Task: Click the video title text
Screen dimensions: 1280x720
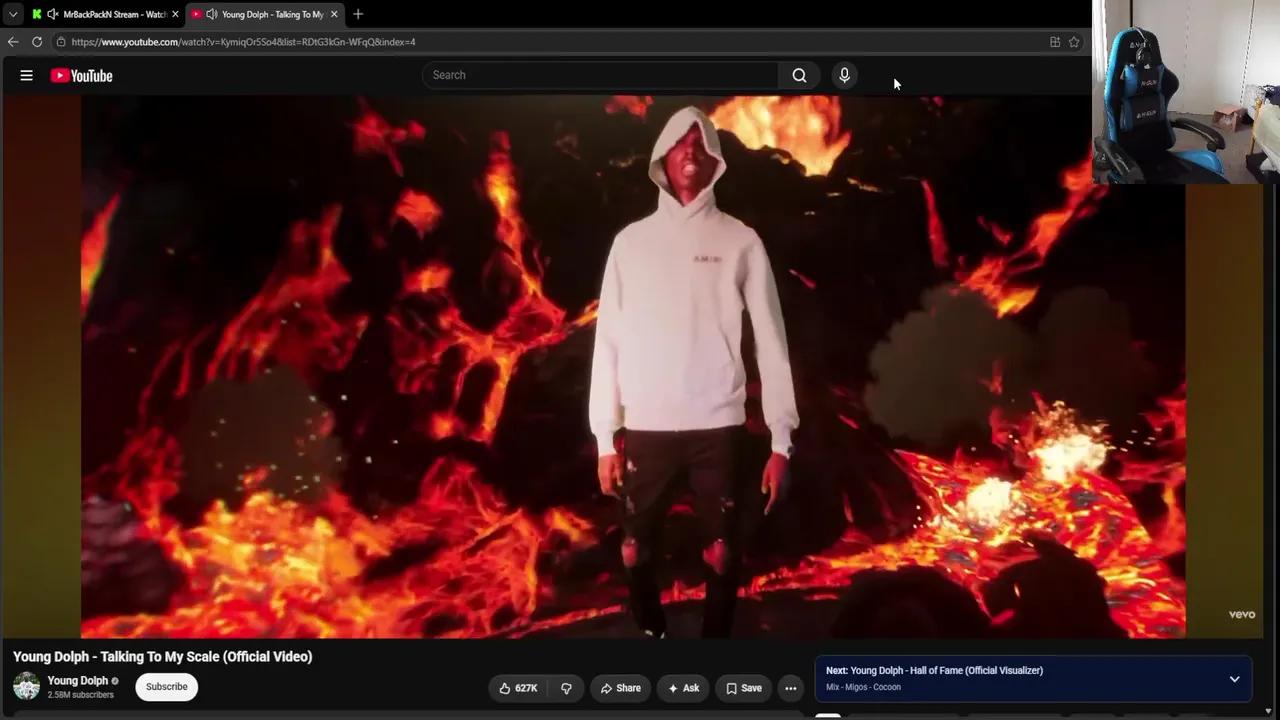Action: coord(162,657)
